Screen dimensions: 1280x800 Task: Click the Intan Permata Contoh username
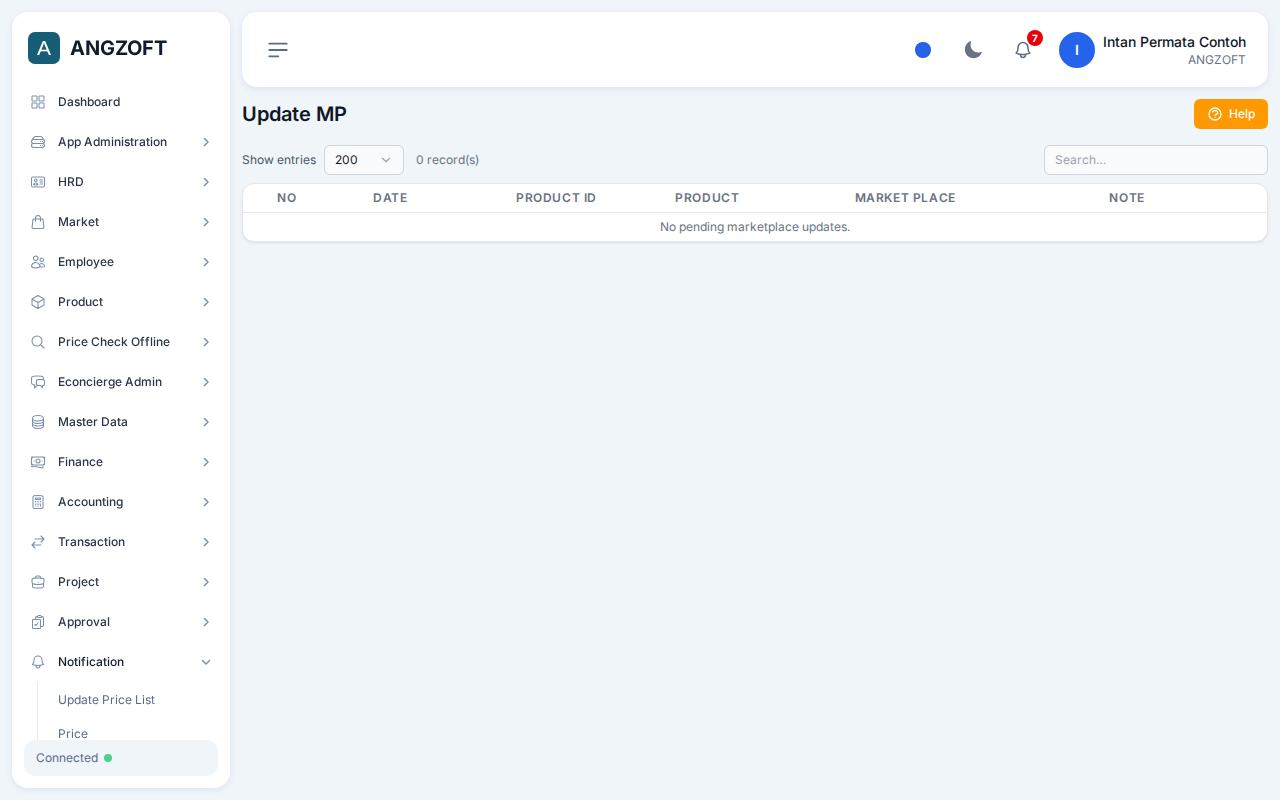tap(1174, 42)
